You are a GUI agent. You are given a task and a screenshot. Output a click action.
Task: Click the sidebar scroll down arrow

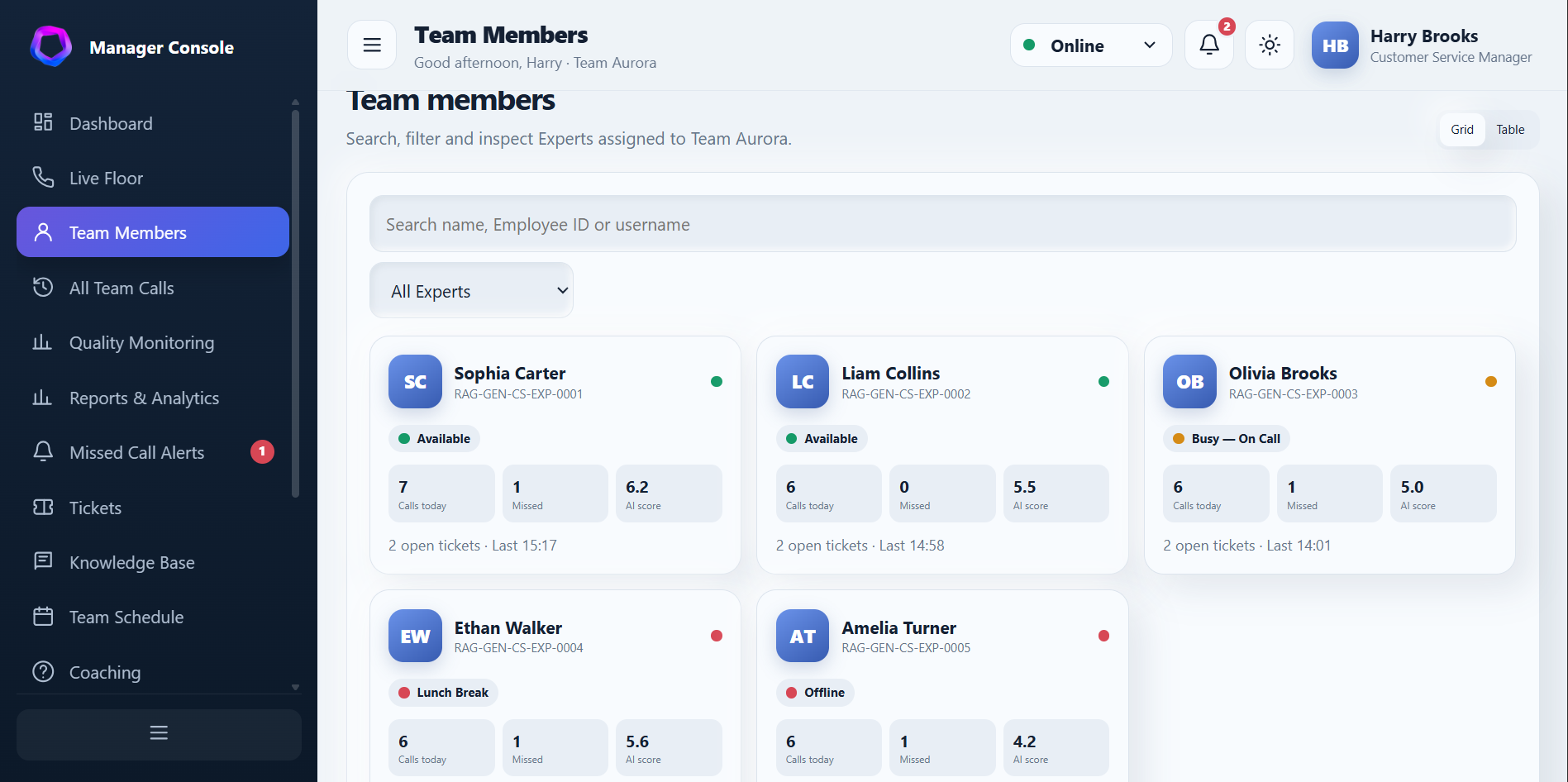[295, 687]
